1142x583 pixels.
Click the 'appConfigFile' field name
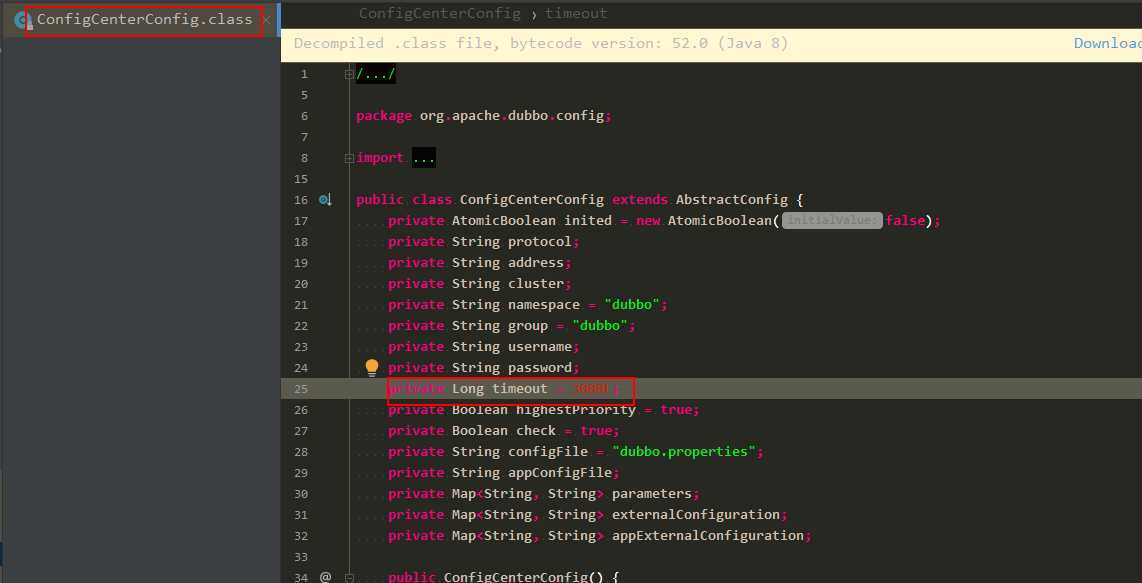tap(560, 473)
